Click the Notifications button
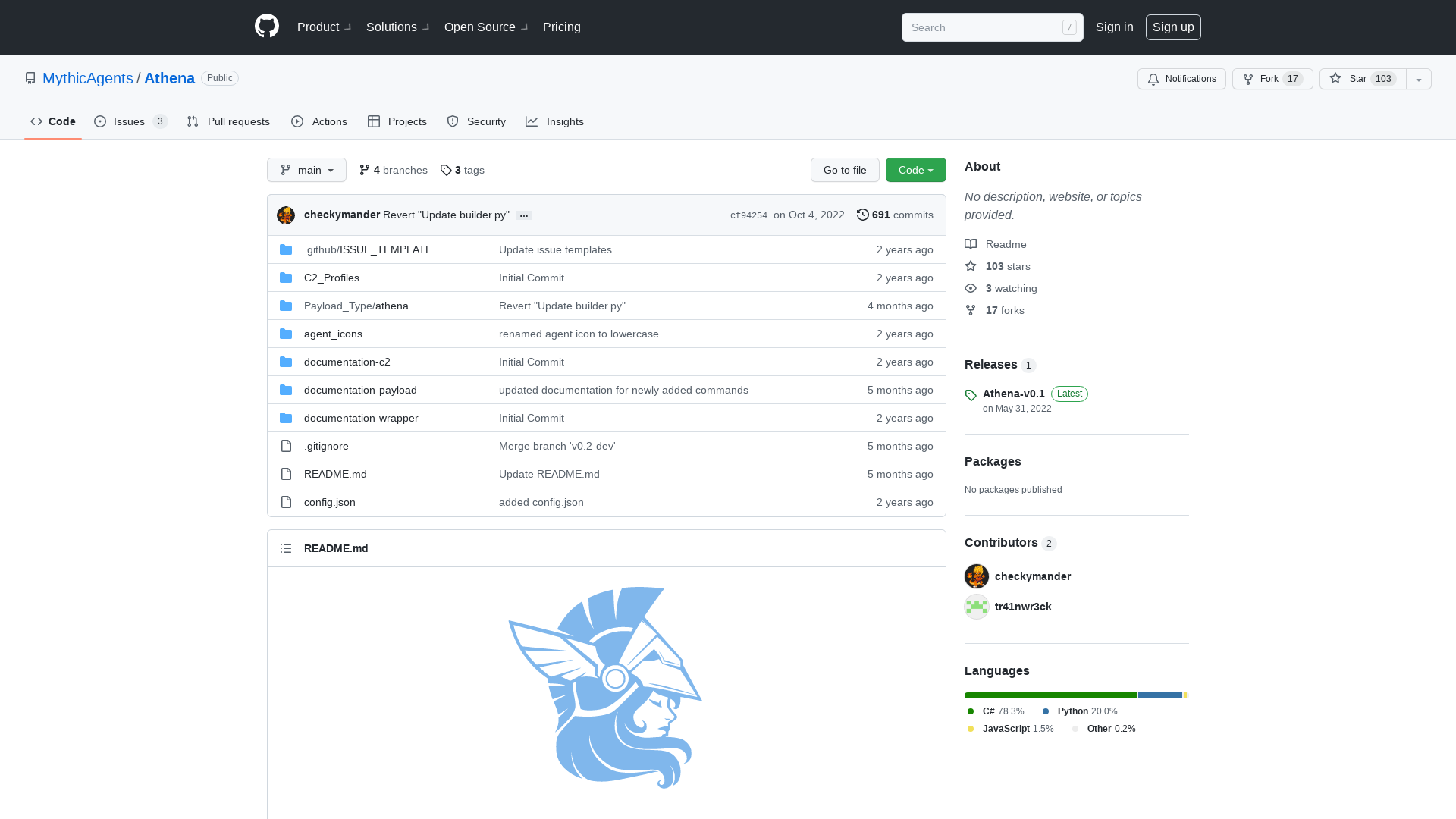This screenshot has height=819, width=1456. (x=1181, y=79)
